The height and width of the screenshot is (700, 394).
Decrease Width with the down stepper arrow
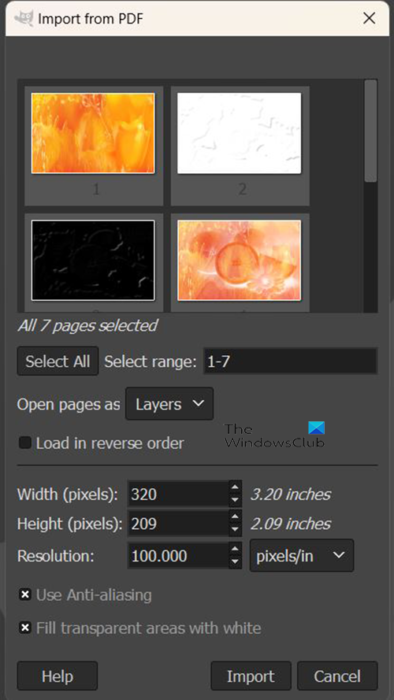235,501
